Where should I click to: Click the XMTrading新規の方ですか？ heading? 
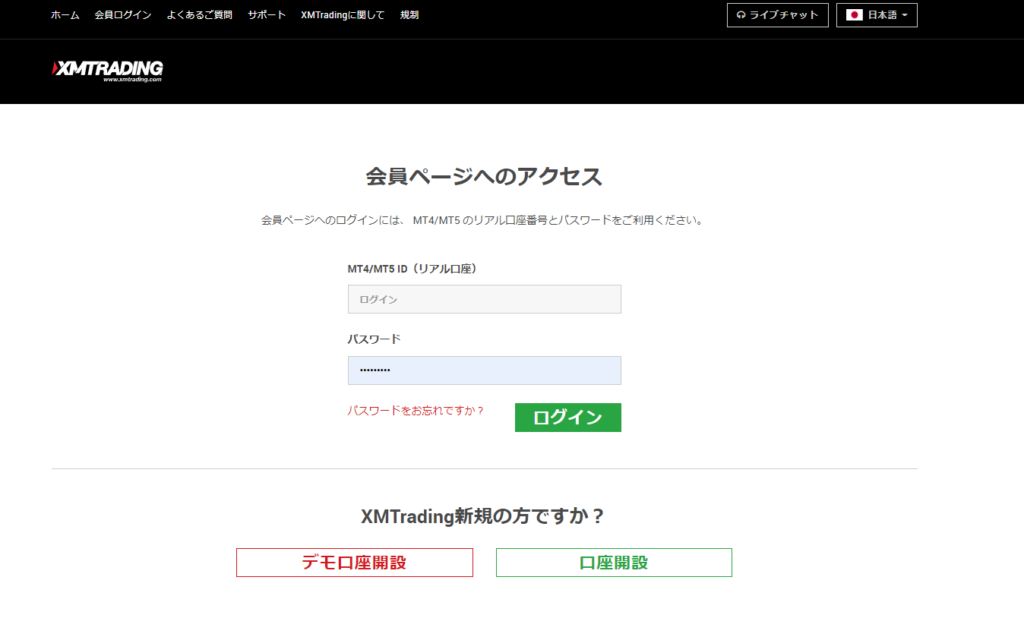(x=484, y=516)
